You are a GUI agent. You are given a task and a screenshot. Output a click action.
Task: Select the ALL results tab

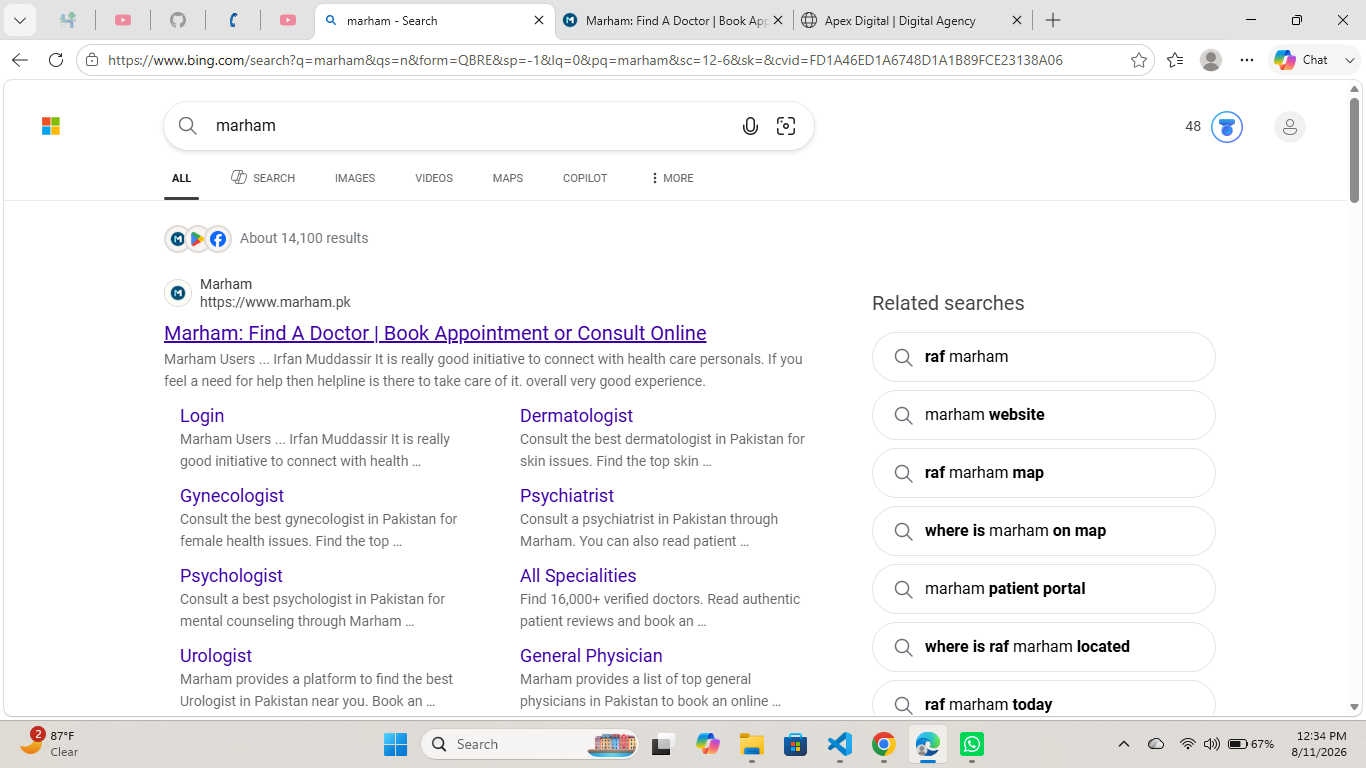tap(181, 178)
